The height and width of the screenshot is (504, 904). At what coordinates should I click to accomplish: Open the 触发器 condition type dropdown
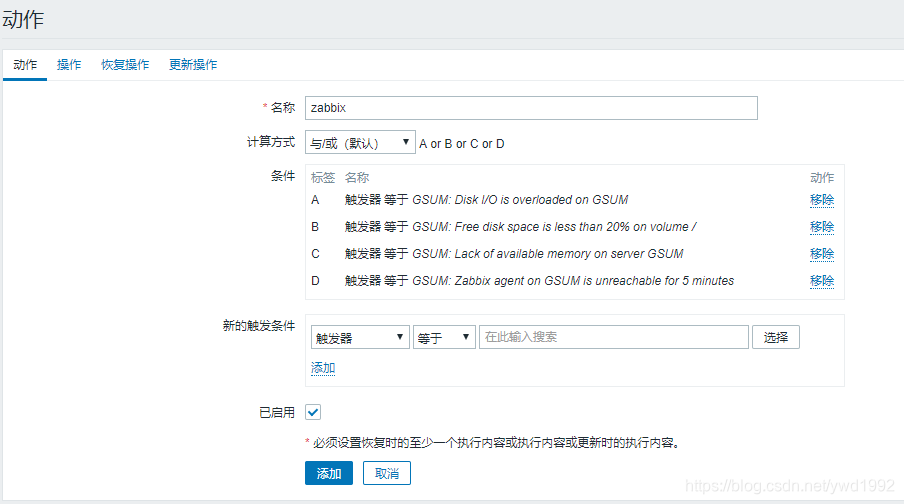pos(360,337)
